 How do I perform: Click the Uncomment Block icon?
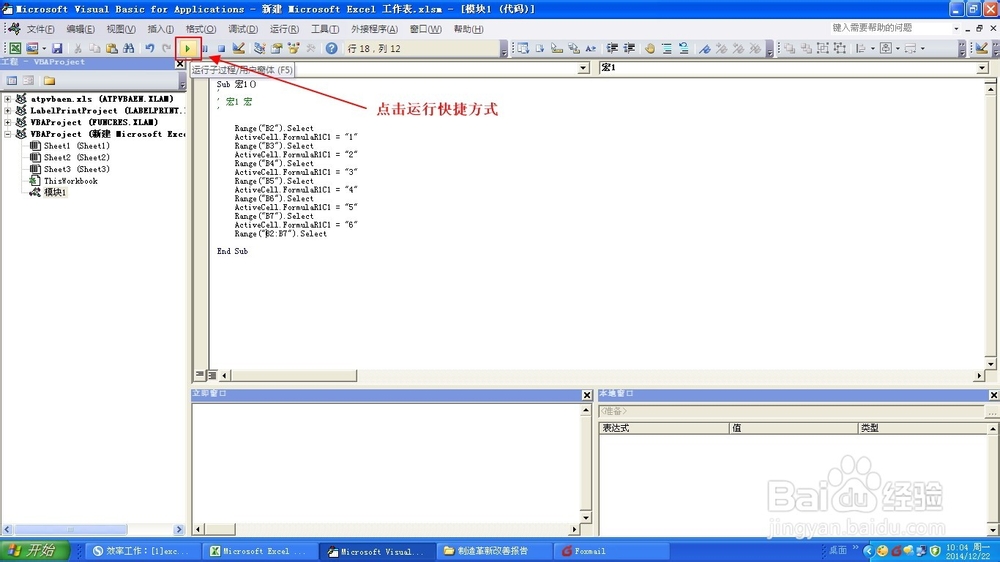pos(684,48)
